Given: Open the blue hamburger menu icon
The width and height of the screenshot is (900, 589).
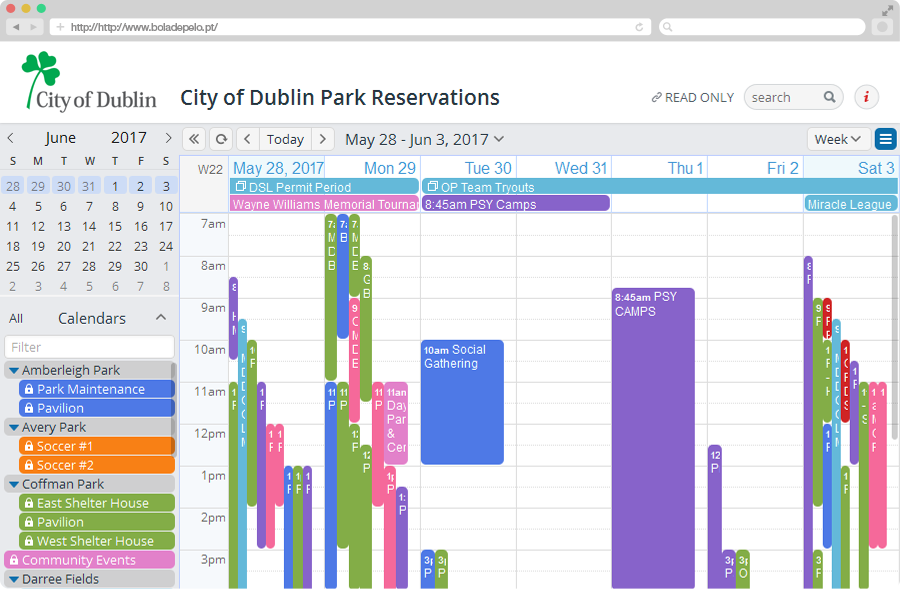Looking at the screenshot, I should point(885,139).
